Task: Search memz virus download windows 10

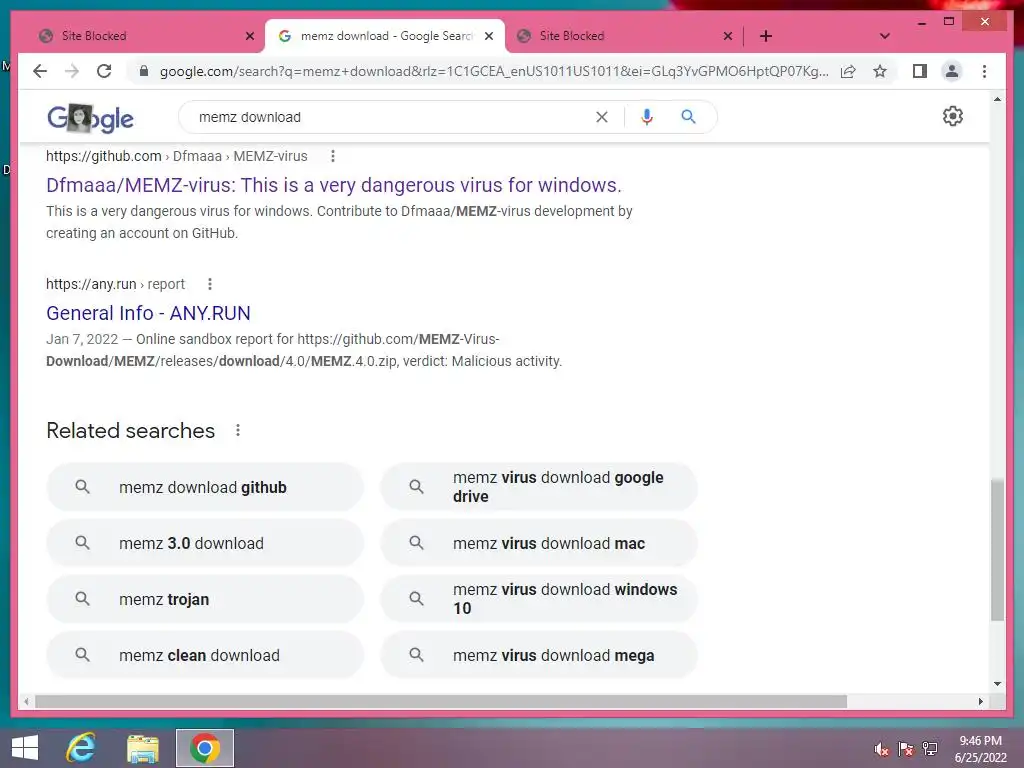Action: coord(539,600)
